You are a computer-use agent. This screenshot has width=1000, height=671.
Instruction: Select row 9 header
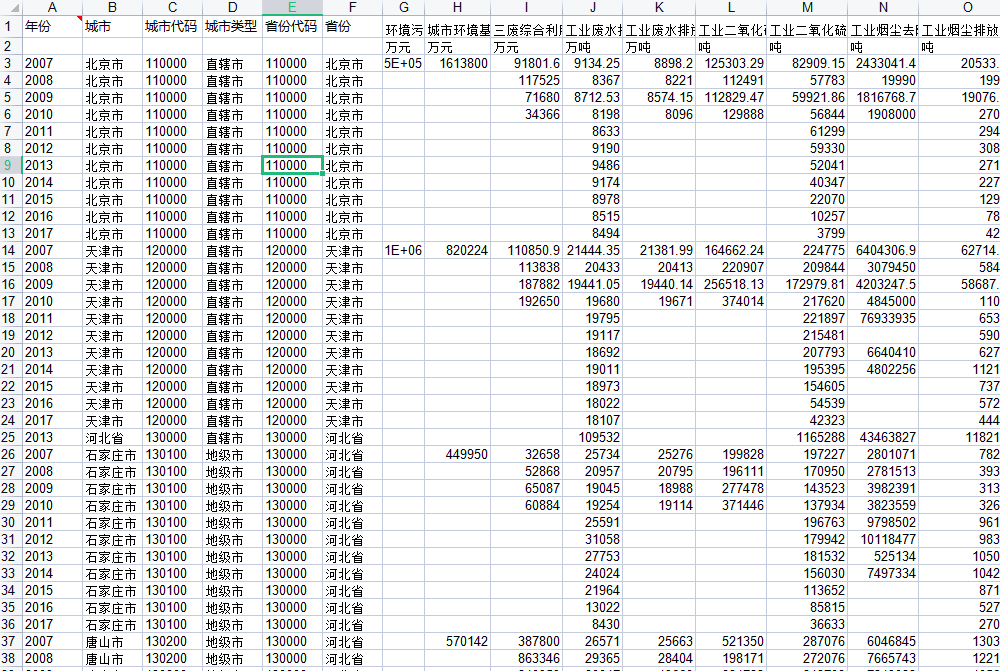coord(10,165)
